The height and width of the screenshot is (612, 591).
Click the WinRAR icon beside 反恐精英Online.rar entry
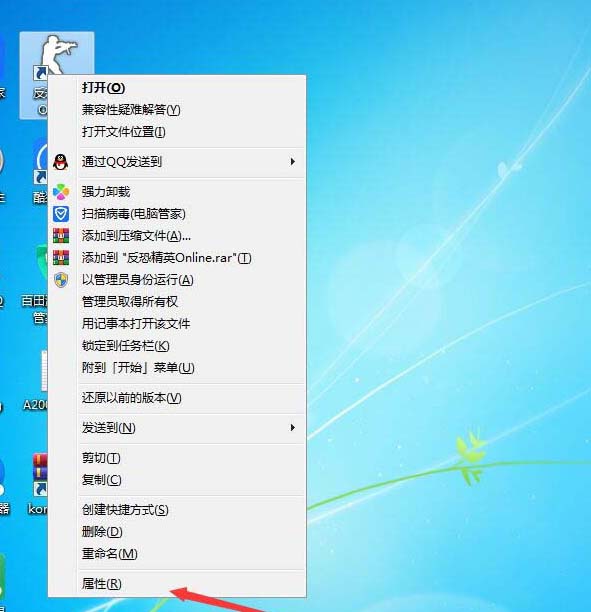[x=61, y=258]
